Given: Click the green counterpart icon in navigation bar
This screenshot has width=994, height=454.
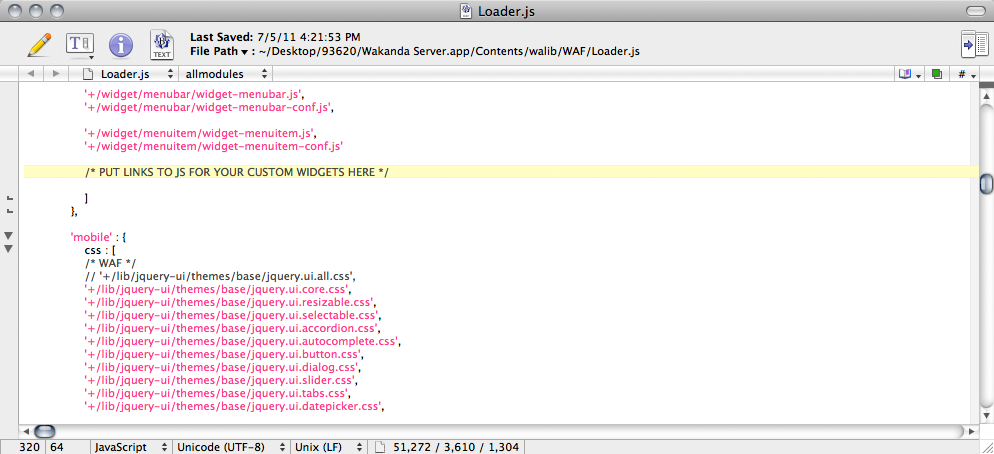Looking at the screenshot, I should tap(936, 74).
